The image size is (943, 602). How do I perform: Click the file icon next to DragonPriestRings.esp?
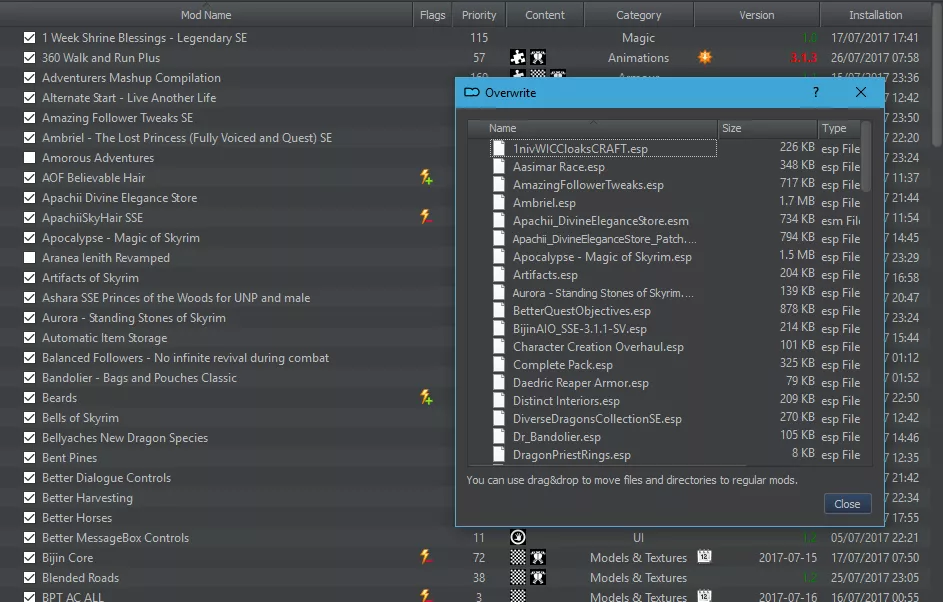tap(499, 455)
